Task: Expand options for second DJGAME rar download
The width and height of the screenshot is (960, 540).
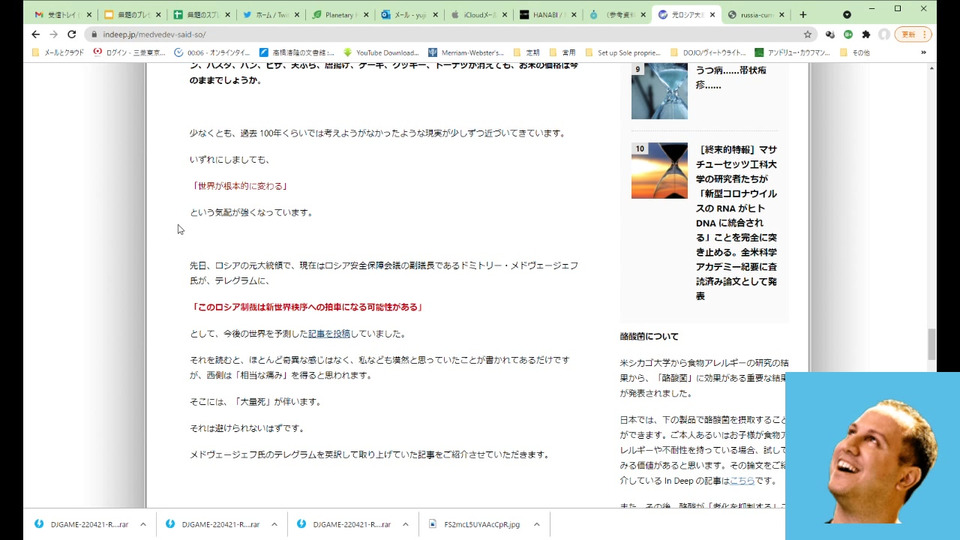Action: coord(274,524)
